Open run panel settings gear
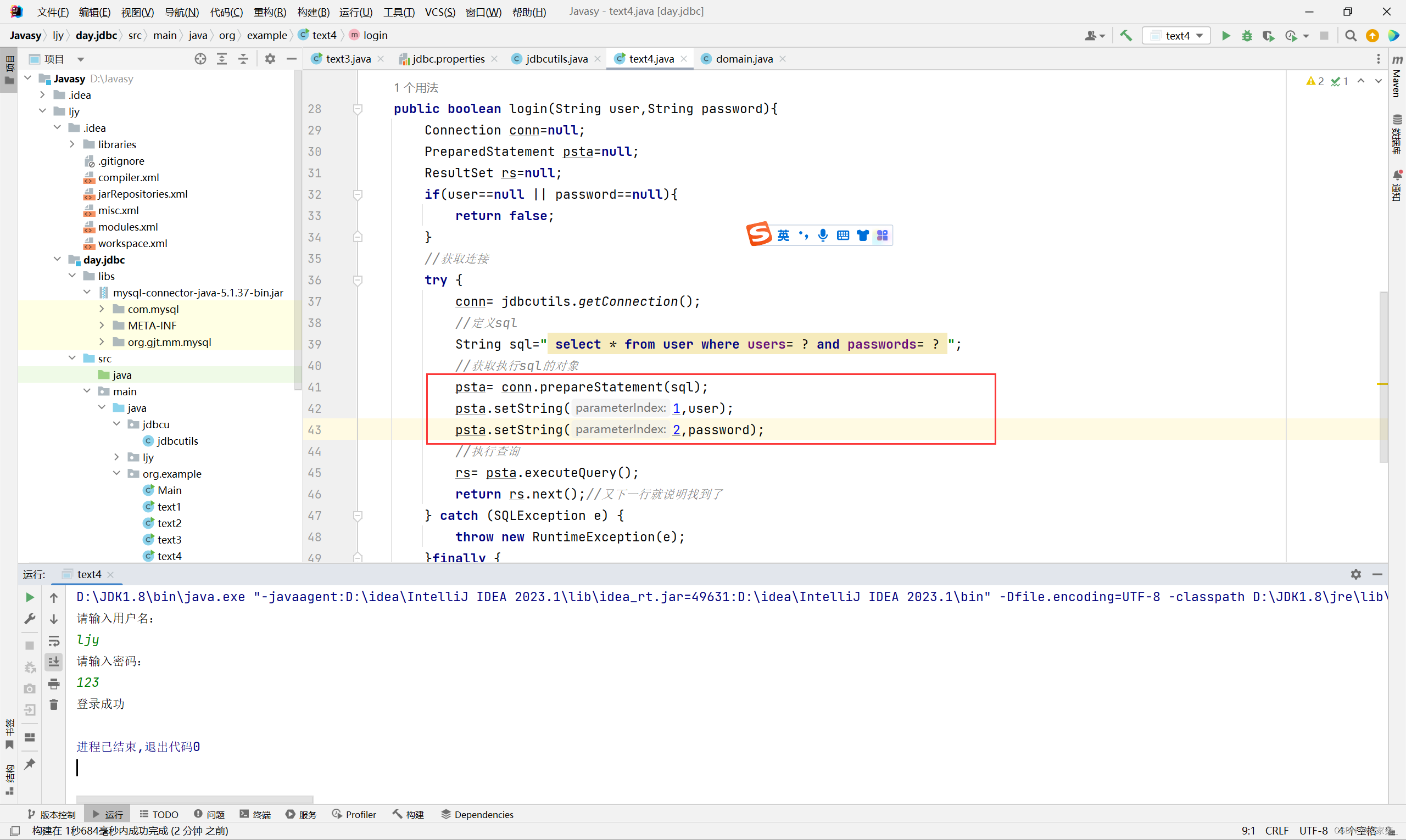Image resolution: width=1406 pixels, height=840 pixels. (x=1355, y=574)
